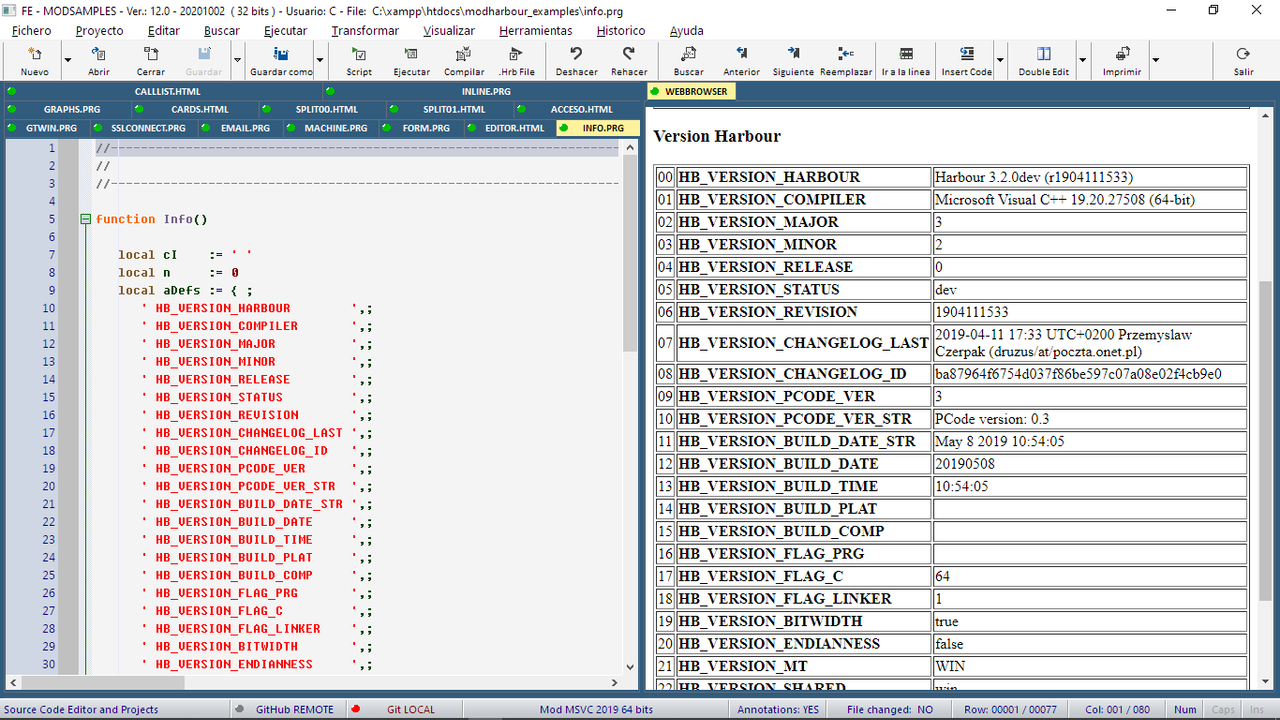Image resolution: width=1280 pixels, height=720 pixels.
Task: Go to Anterior search result
Action: 741,60
